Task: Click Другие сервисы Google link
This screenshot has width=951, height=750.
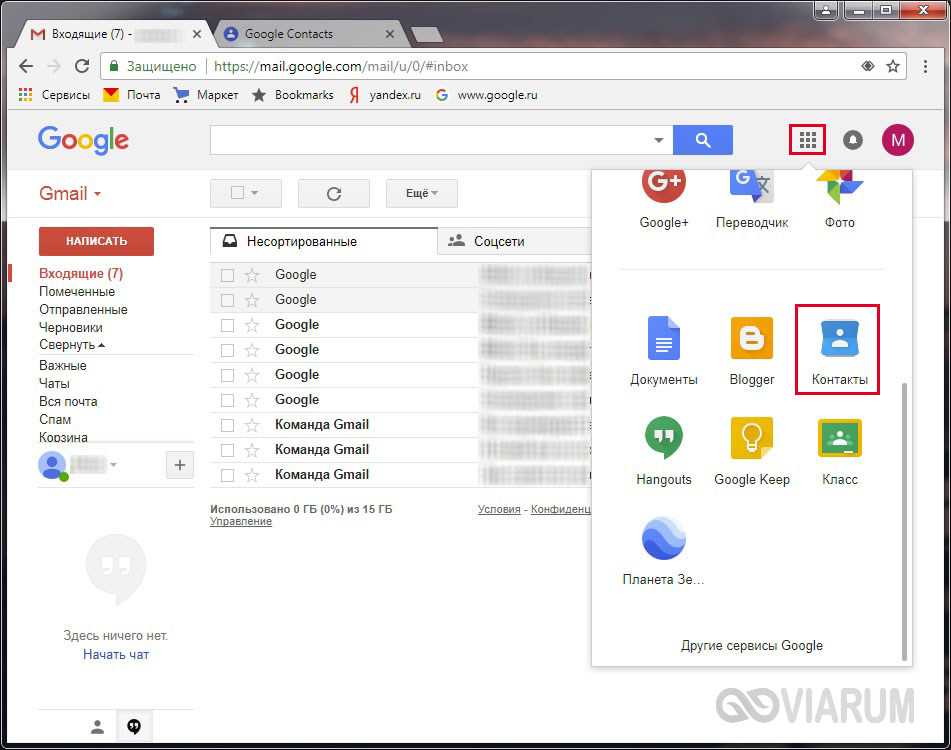Action: (751, 646)
